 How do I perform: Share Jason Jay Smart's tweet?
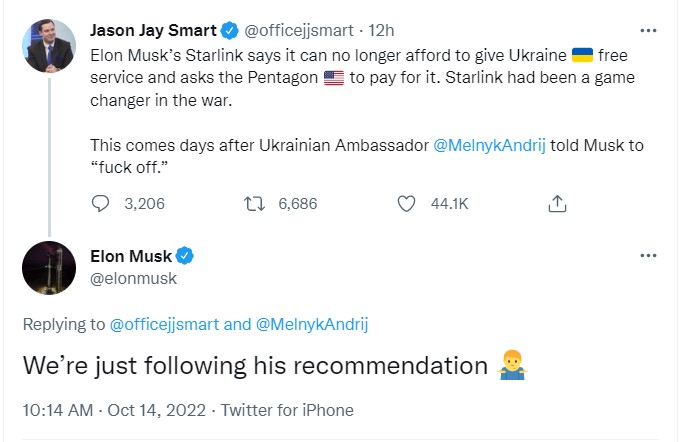click(558, 203)
